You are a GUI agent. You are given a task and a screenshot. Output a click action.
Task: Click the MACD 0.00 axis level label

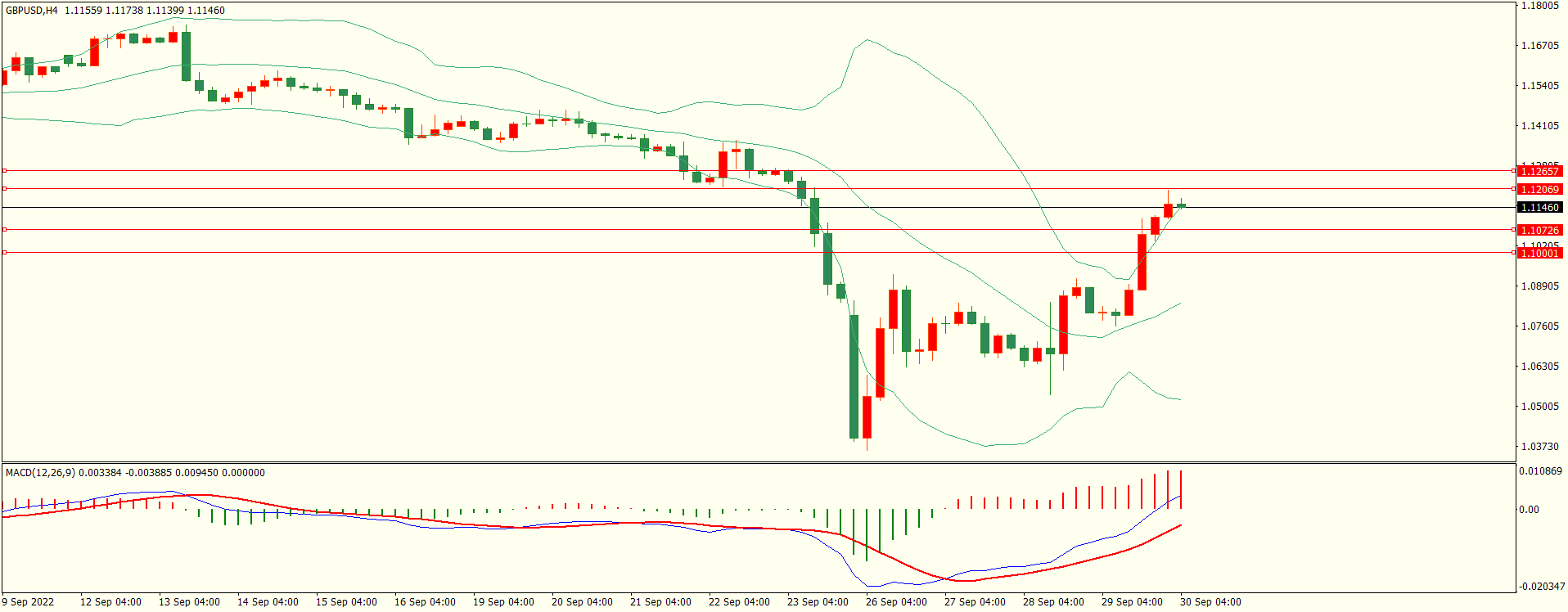click(1529, 510)
